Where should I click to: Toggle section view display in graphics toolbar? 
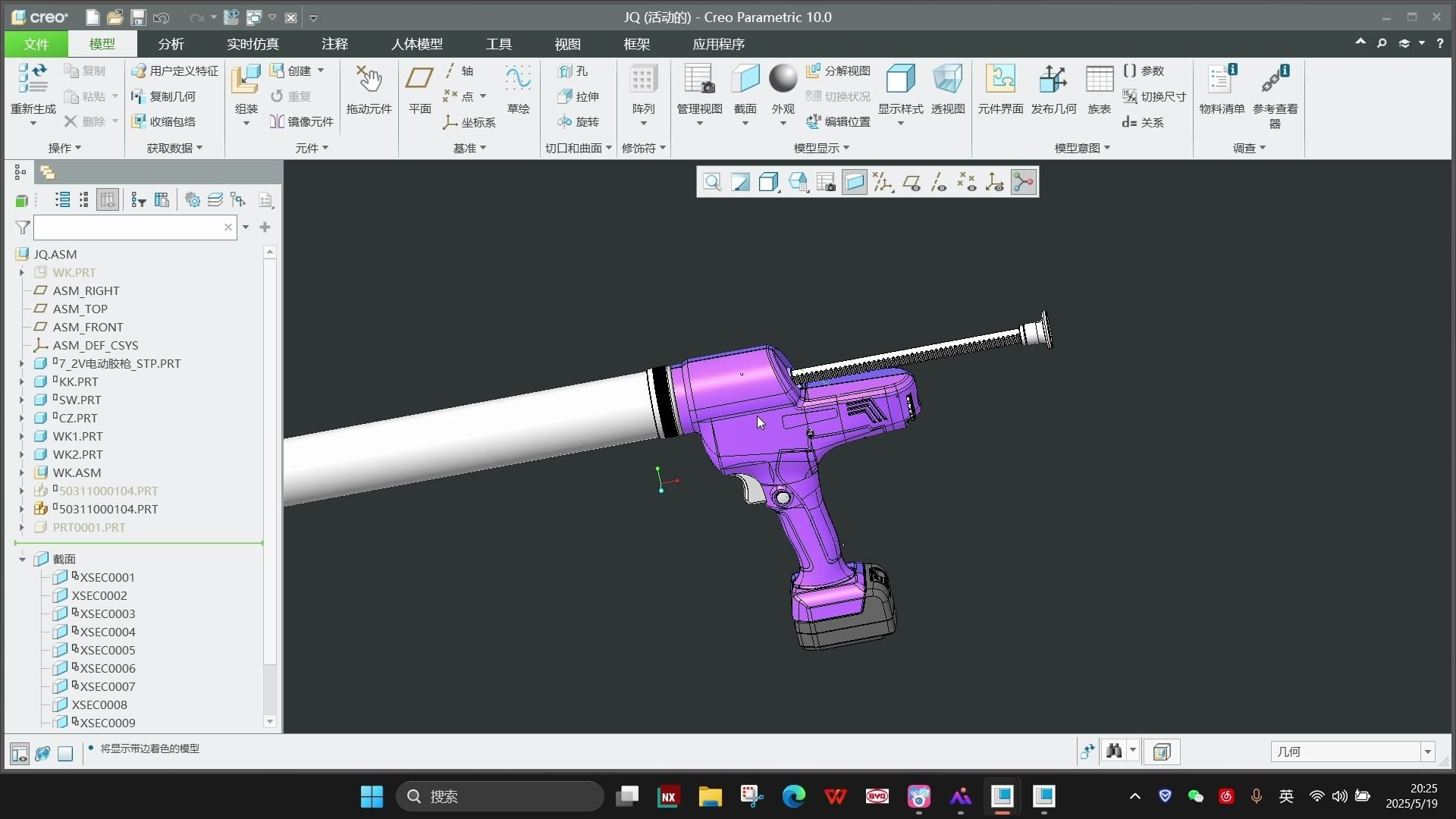[854, 182]
